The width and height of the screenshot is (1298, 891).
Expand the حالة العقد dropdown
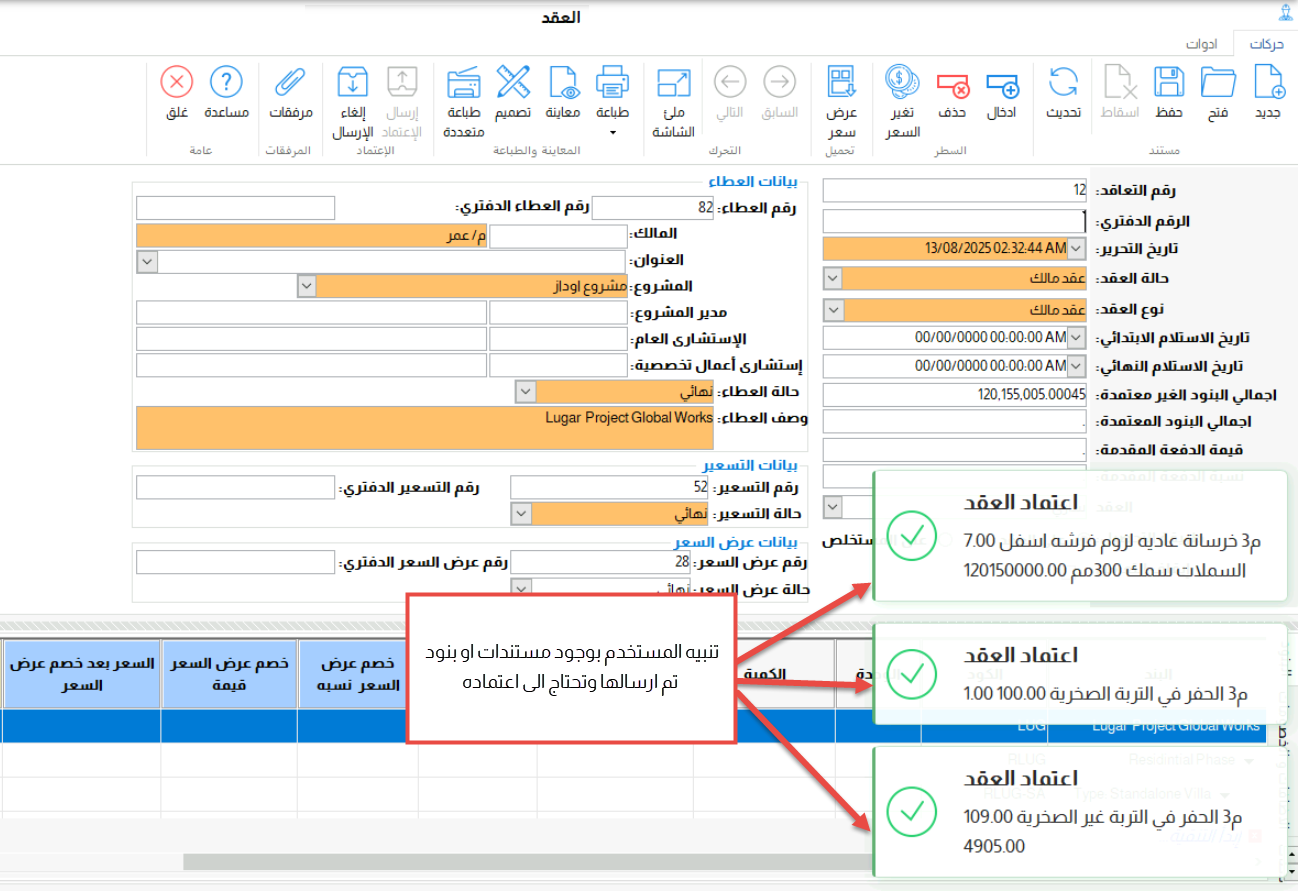point(831,278)
